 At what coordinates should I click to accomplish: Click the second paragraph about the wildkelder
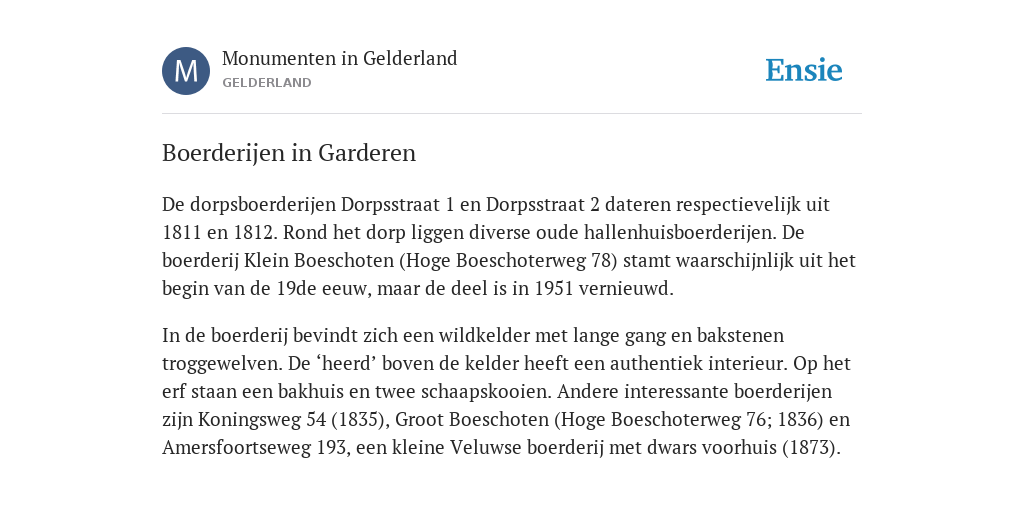[507, 391]
